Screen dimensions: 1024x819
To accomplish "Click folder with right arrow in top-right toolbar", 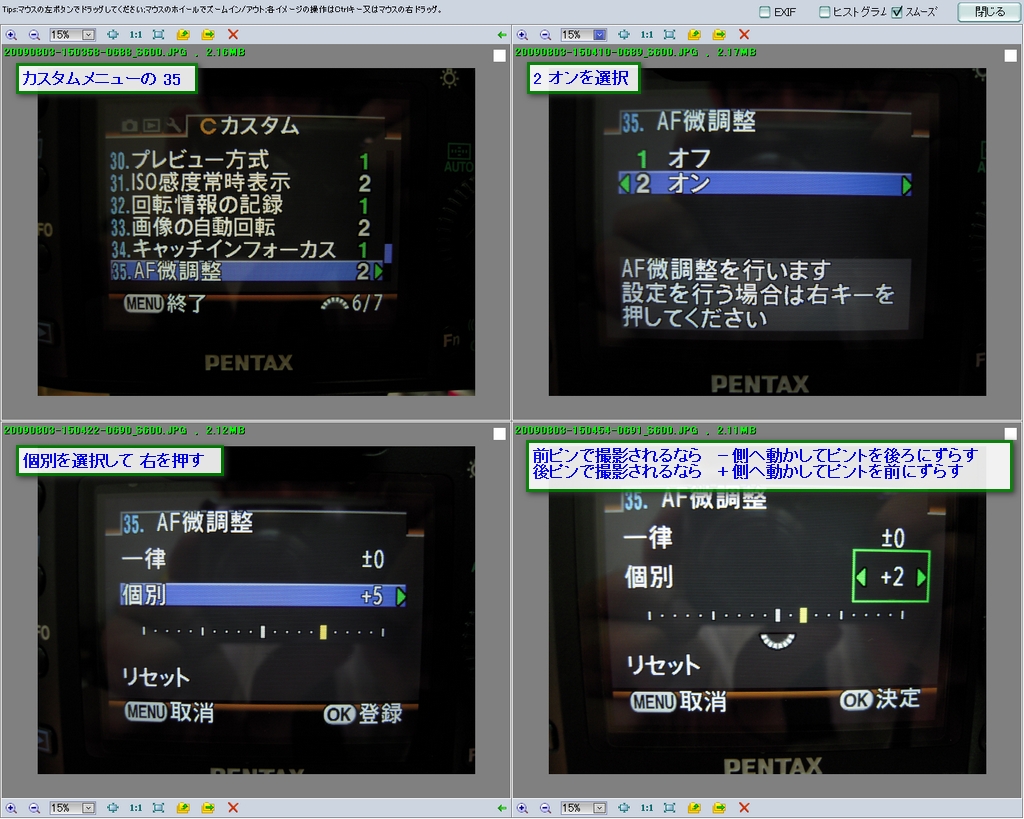I will [x=719, y=35].
